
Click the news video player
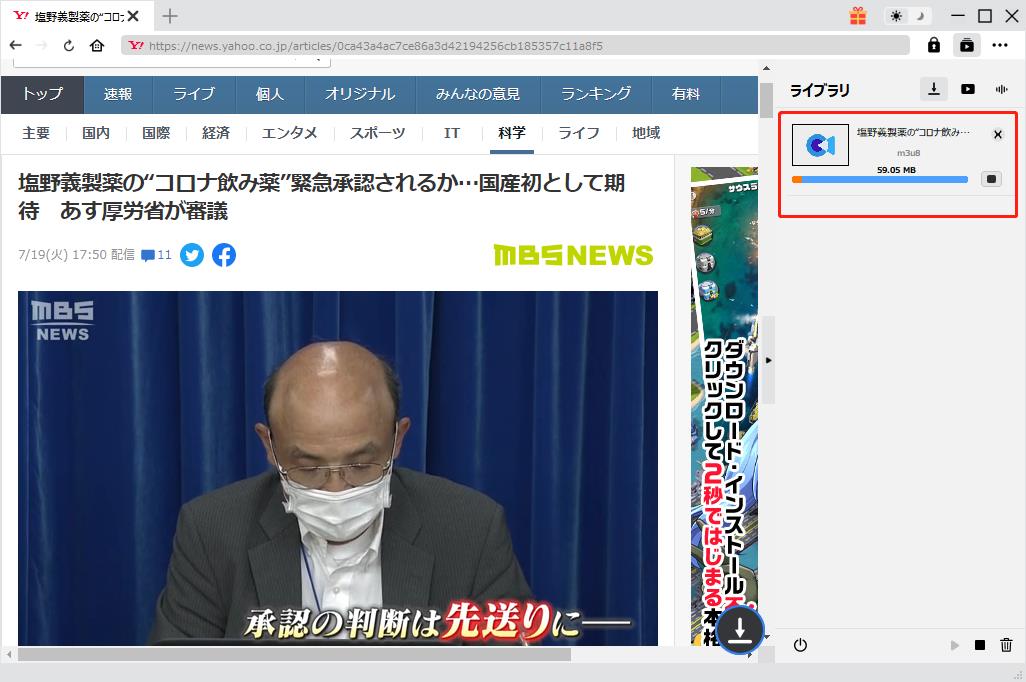pos(338,468)
